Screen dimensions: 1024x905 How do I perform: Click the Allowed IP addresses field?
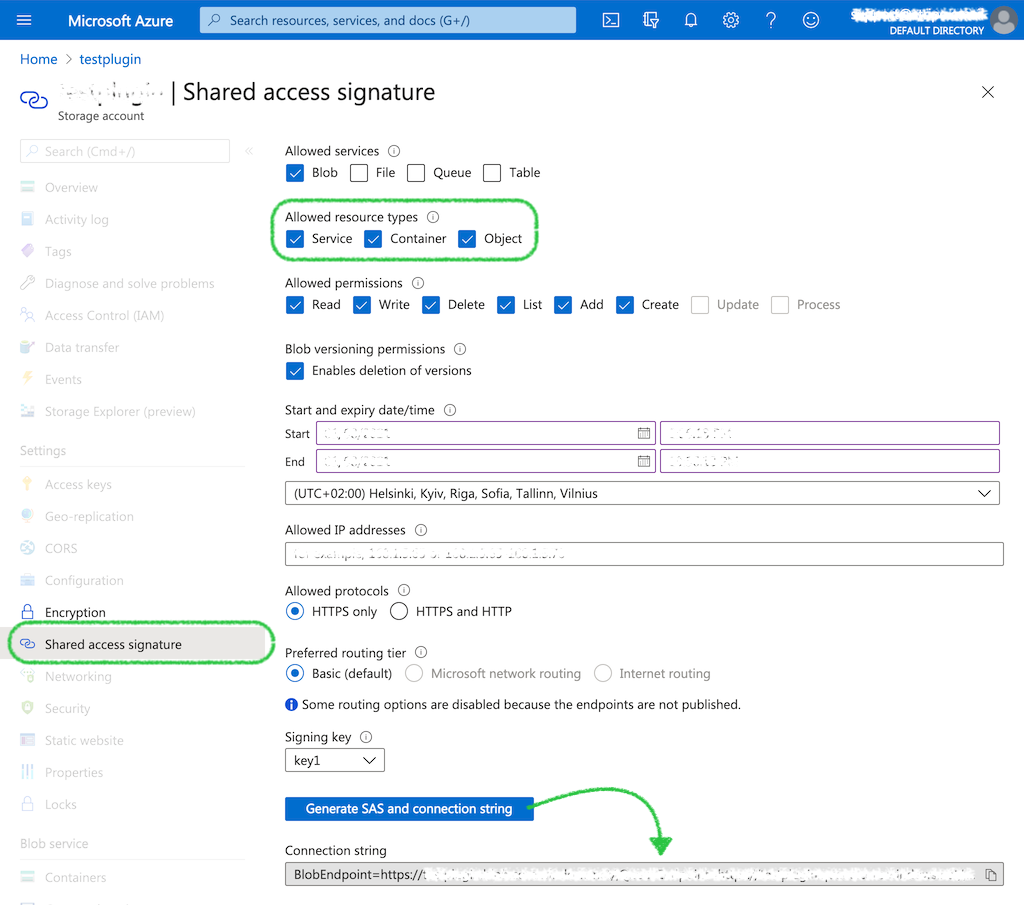tap(643, 554)
